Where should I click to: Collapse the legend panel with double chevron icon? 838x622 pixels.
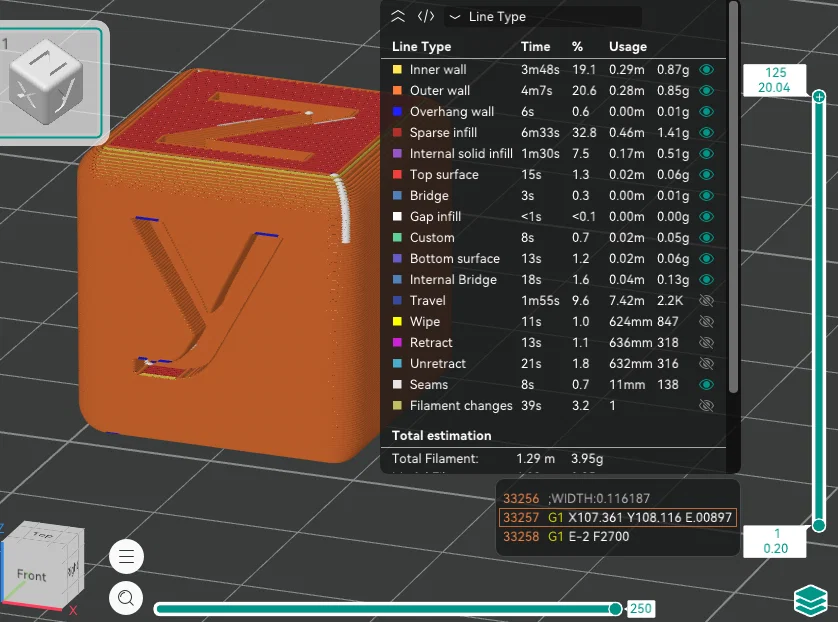coord(398,17)
